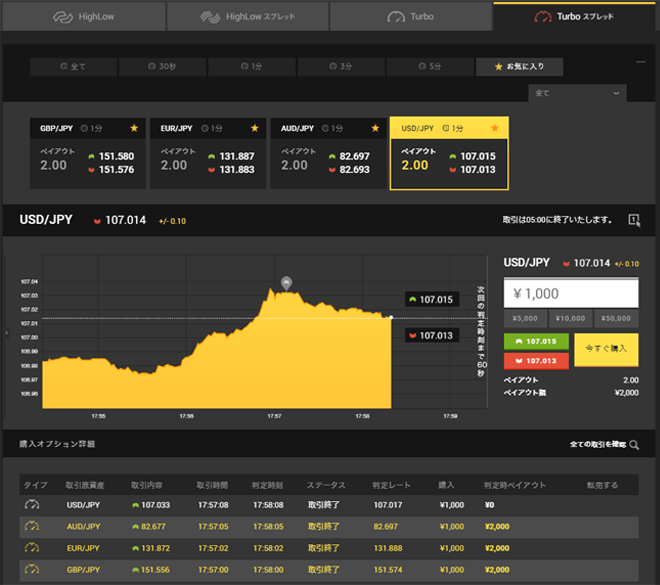Click the Turbo icon in AUD/JPY row
660x585 pixels.
[32, 526]
